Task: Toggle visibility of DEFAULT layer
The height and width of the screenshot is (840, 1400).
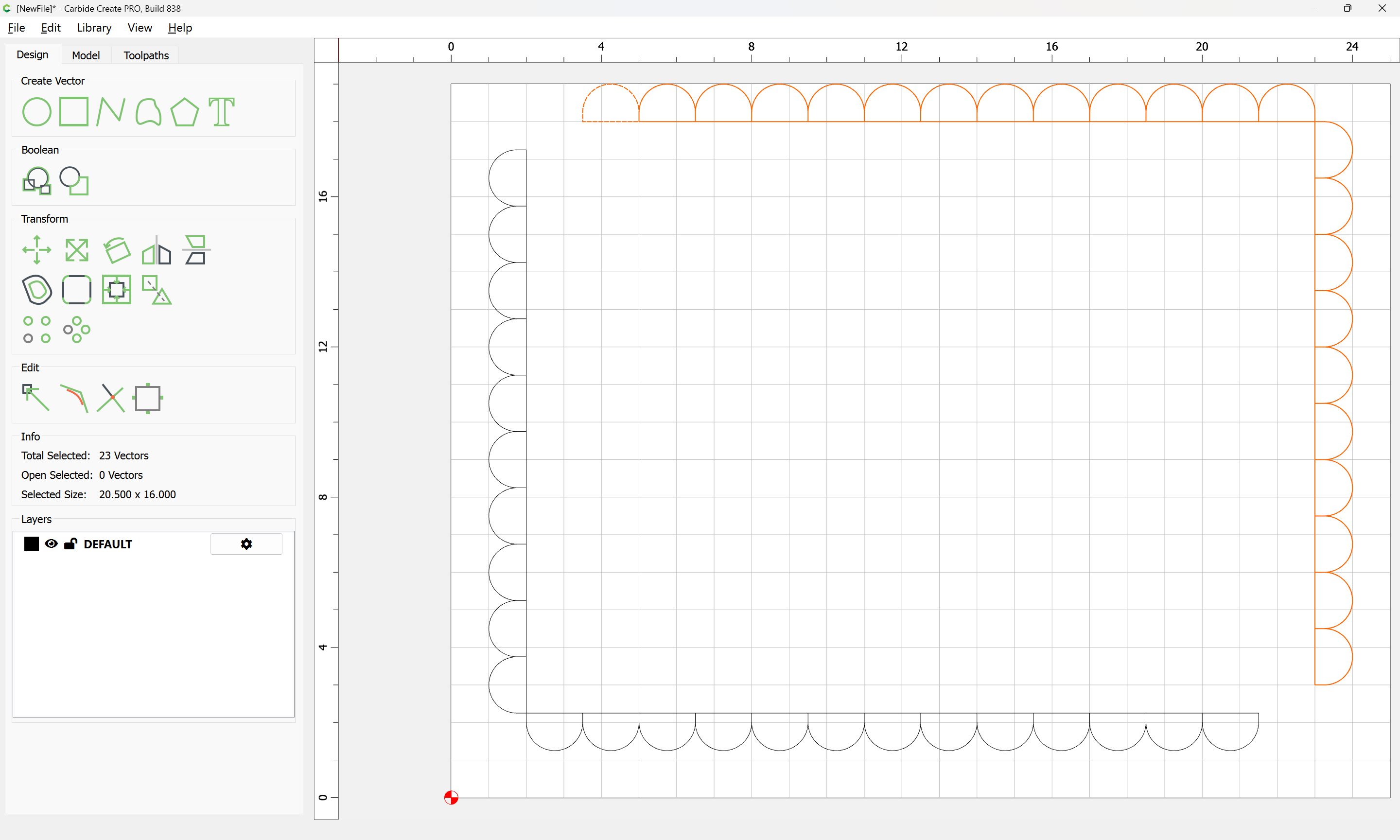Action: (x=51, y=544)
